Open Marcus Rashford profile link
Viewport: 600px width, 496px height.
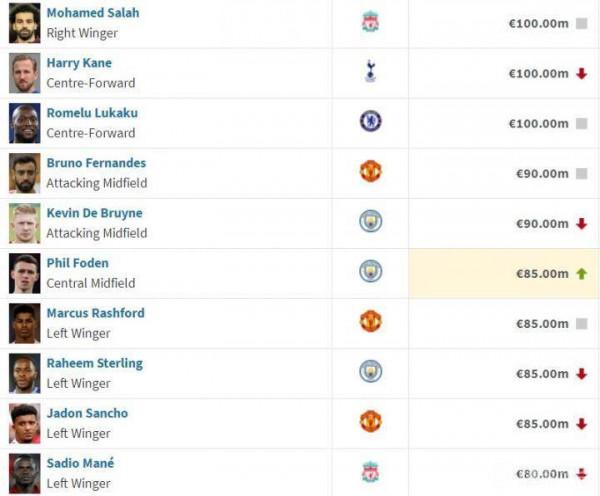[95, 313]
